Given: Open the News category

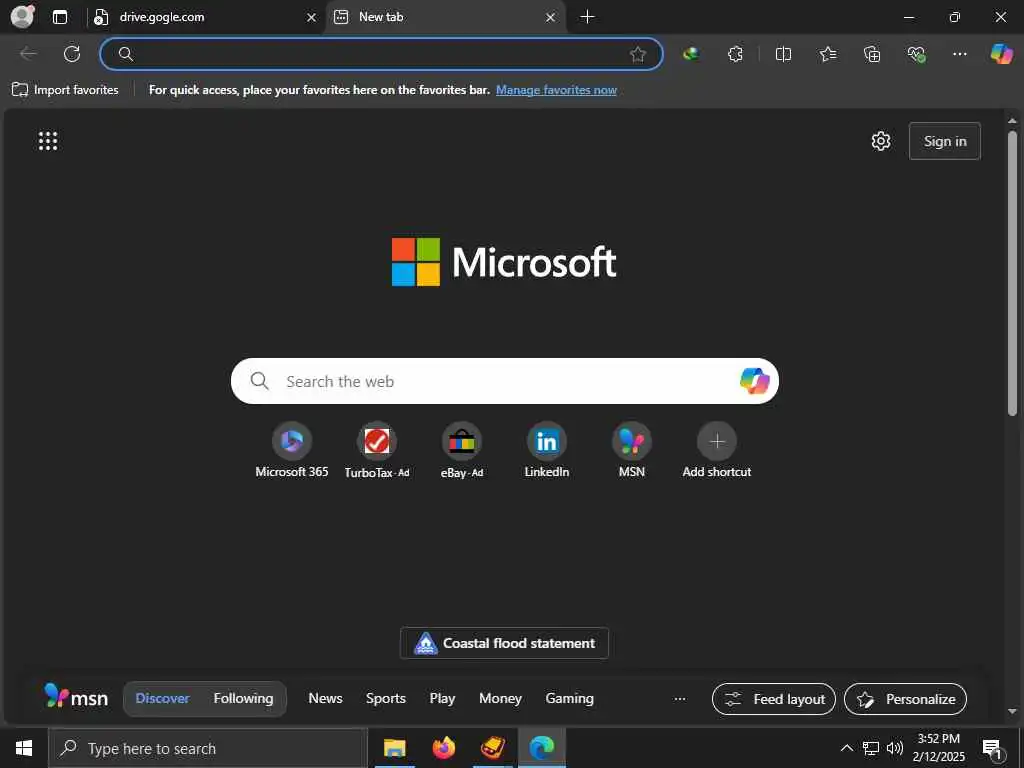Looking at the screenshot, I should (325, 698).
